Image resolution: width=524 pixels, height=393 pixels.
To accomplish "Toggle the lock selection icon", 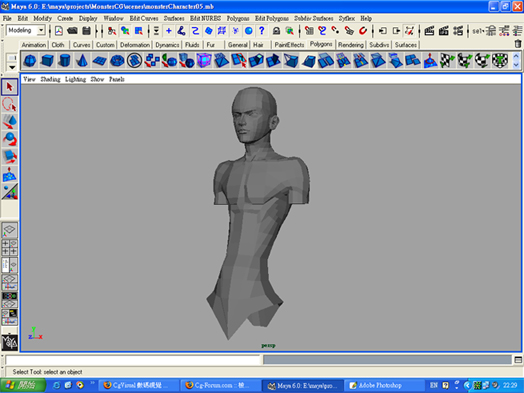I will click(276, 31).
